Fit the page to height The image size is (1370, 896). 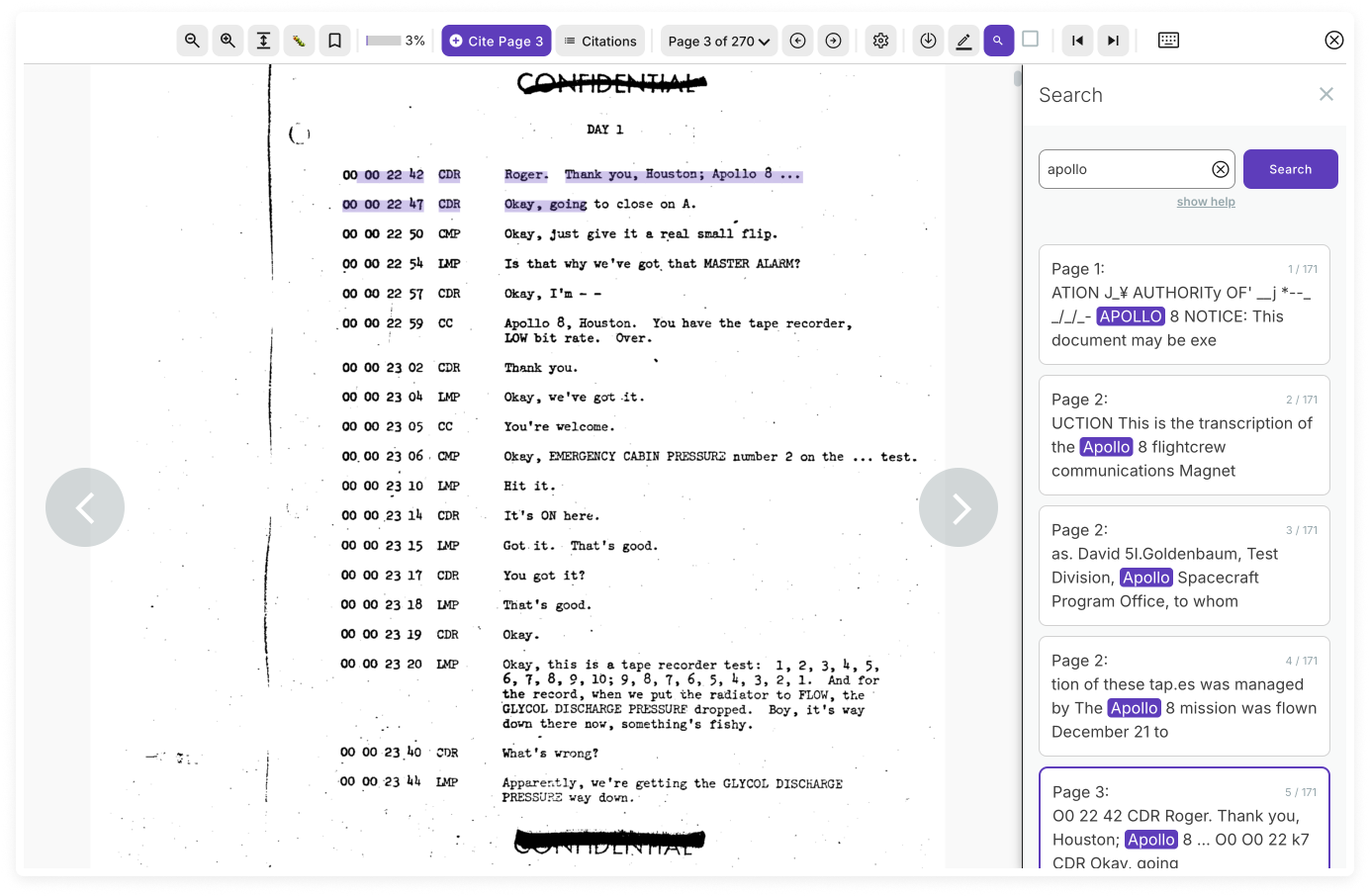pyautogui.click(x=263, y=41)
